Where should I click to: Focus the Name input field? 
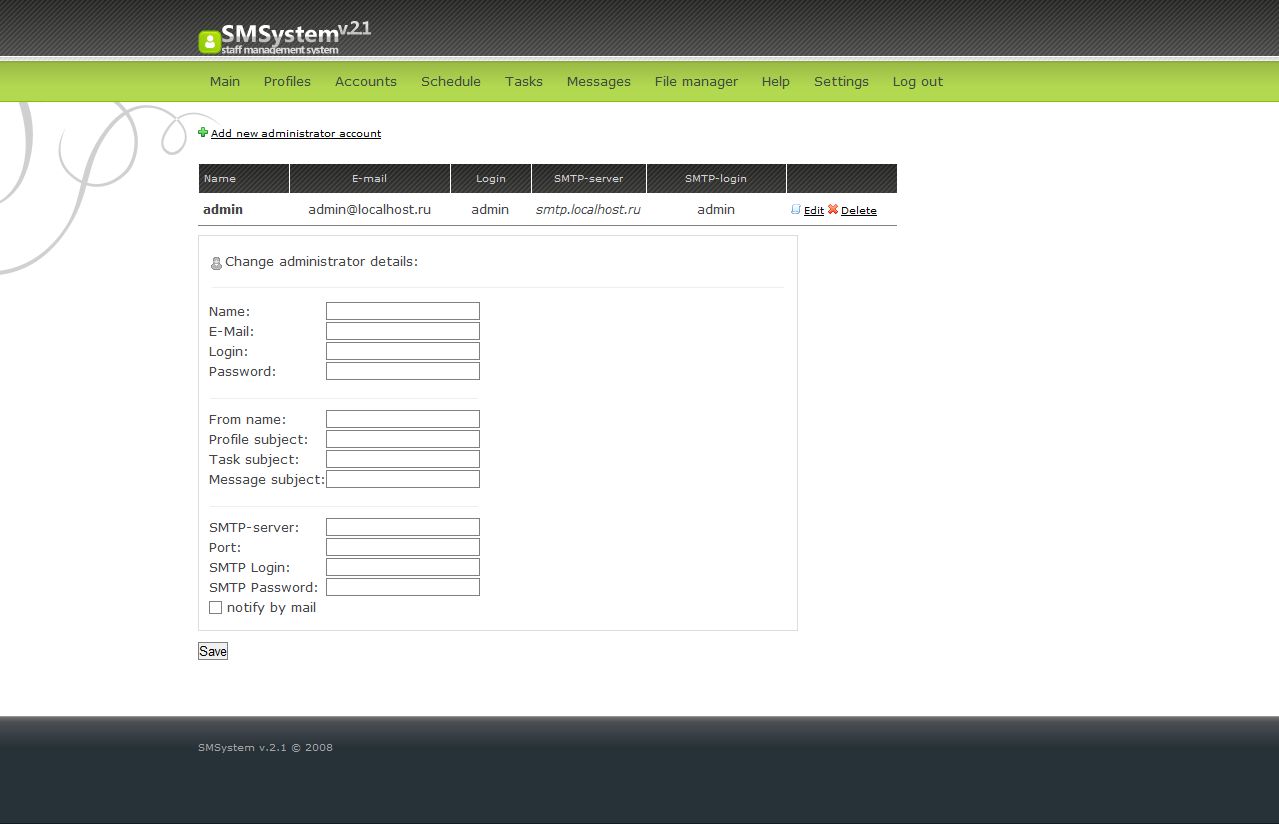(403, 311)
